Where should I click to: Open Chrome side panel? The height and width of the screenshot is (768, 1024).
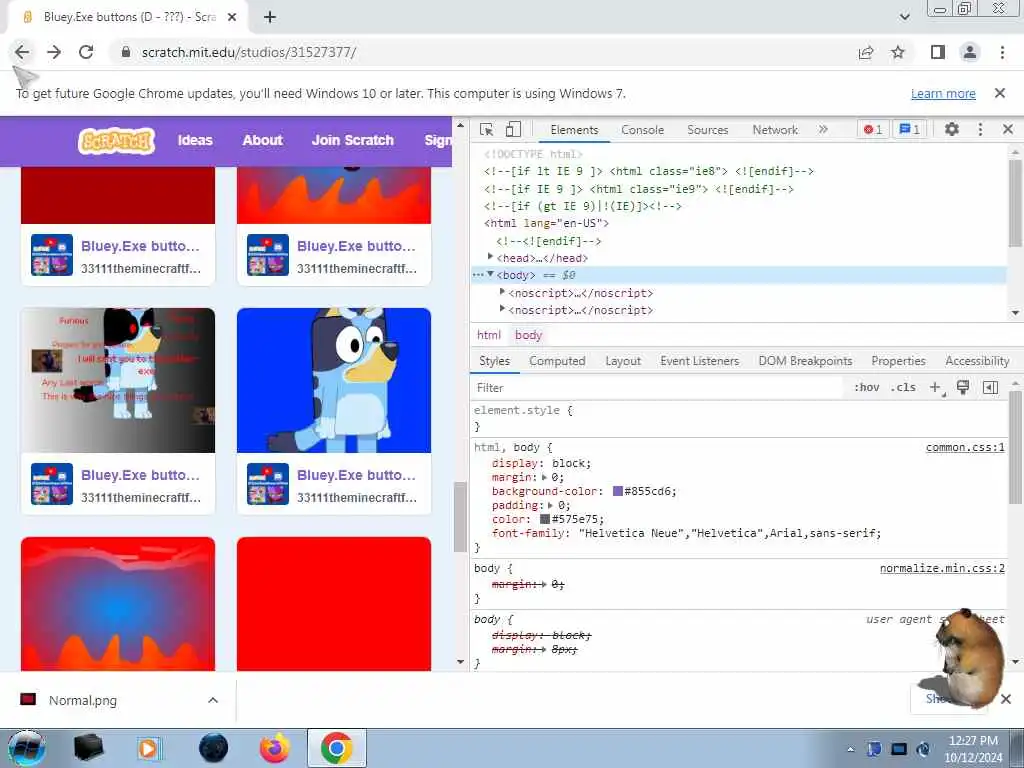(x=938, y=52)
